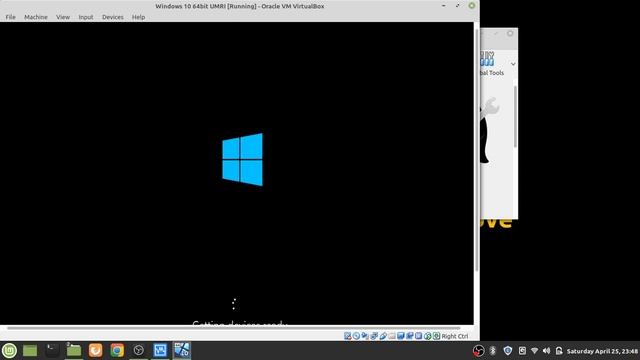
Task: Open the Input menu
Action: click(86, 17)
